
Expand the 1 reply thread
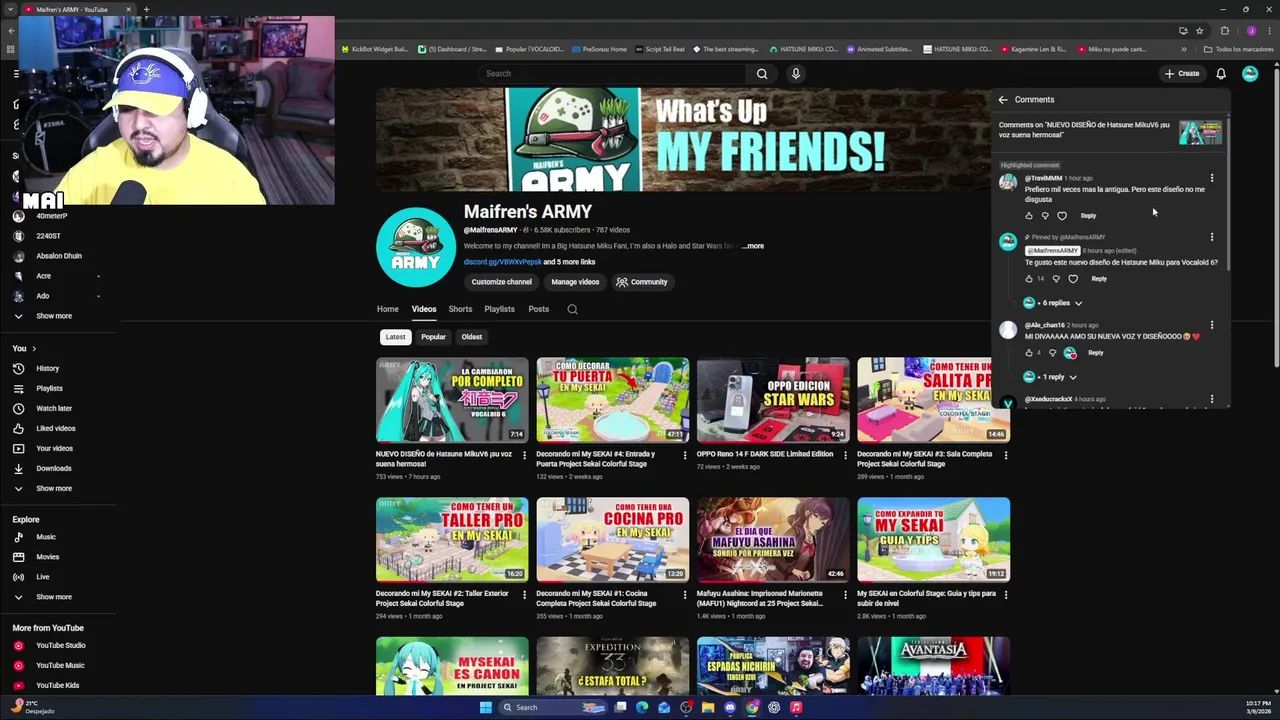(1050, 377)
